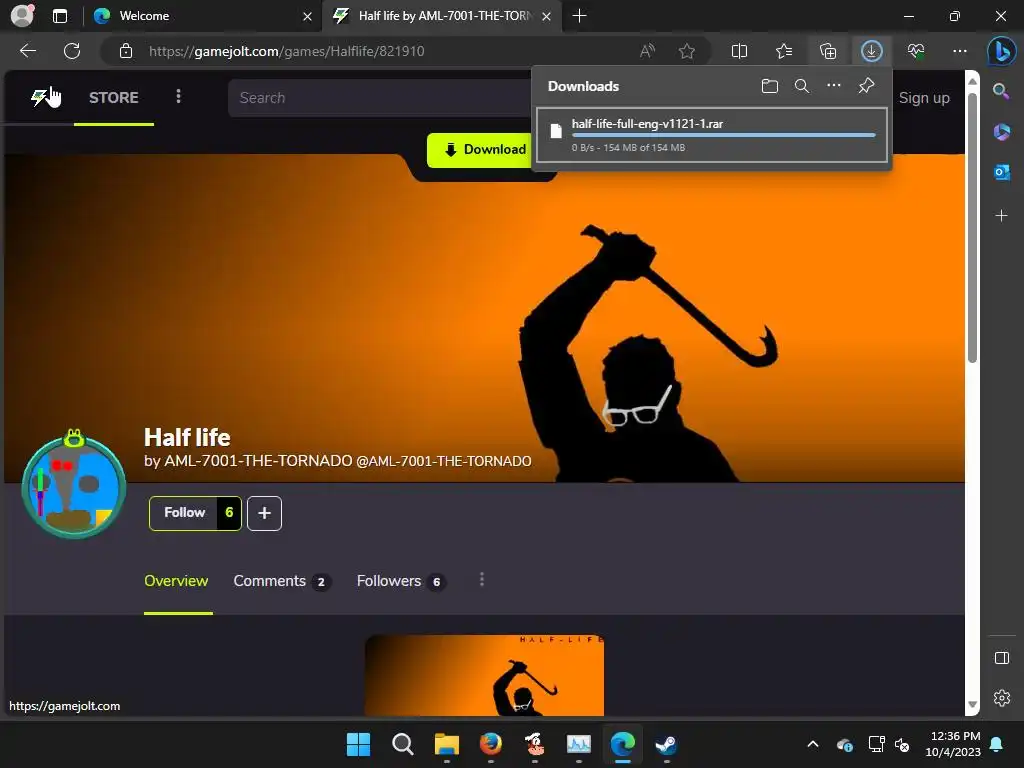Open File Explorer from taskbar
The image size is (1024, 768).
(x=447, y=744)
